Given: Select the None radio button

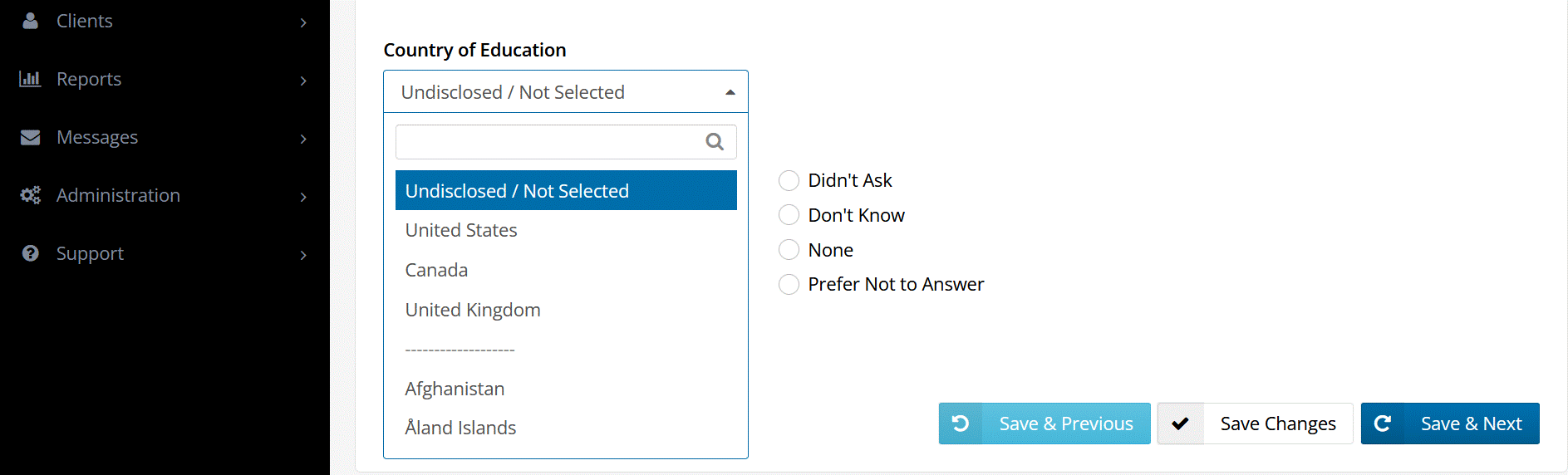Looking at the screenshot, I should pos(789,250).
